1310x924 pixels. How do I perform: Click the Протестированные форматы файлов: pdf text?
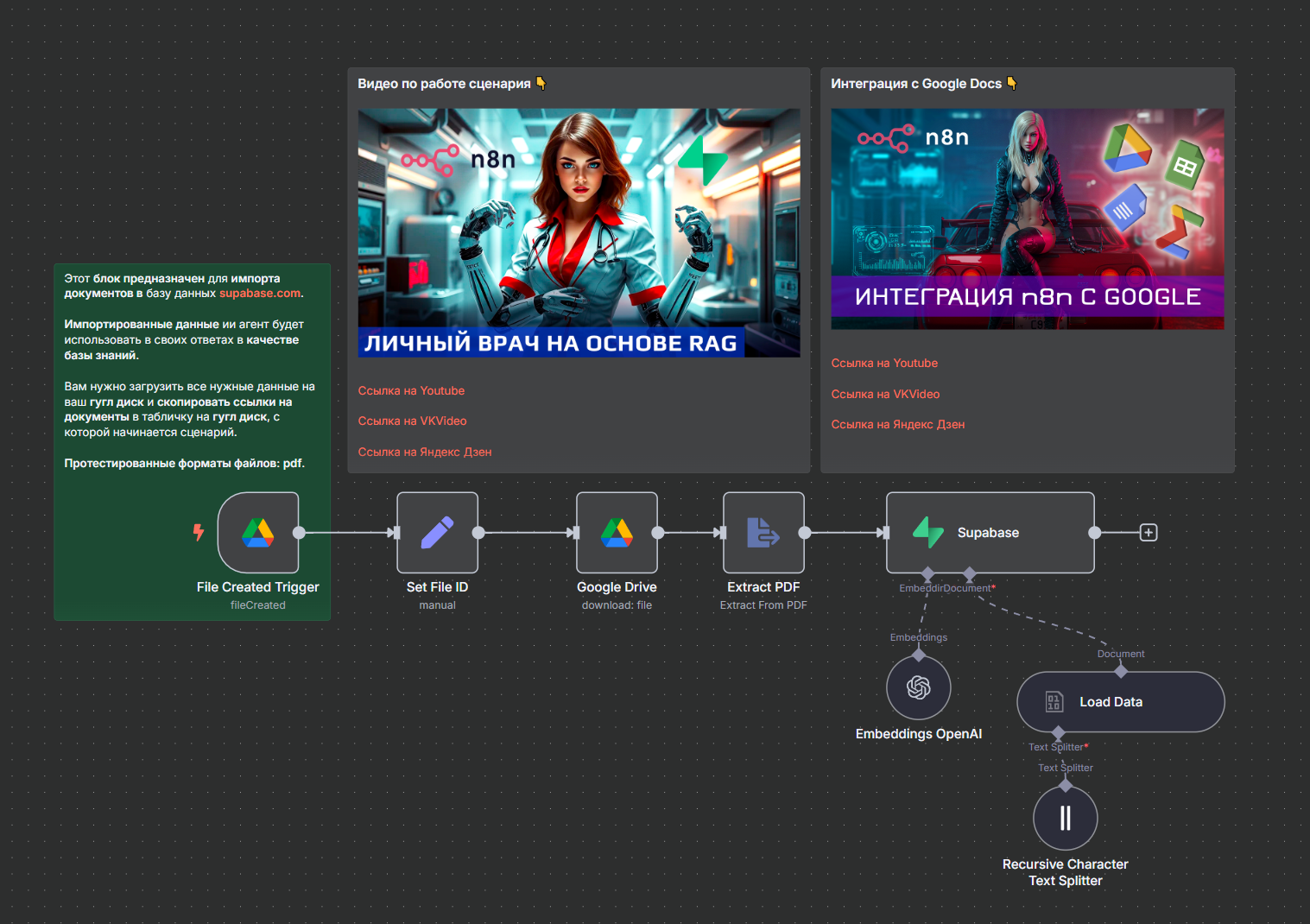185,464
